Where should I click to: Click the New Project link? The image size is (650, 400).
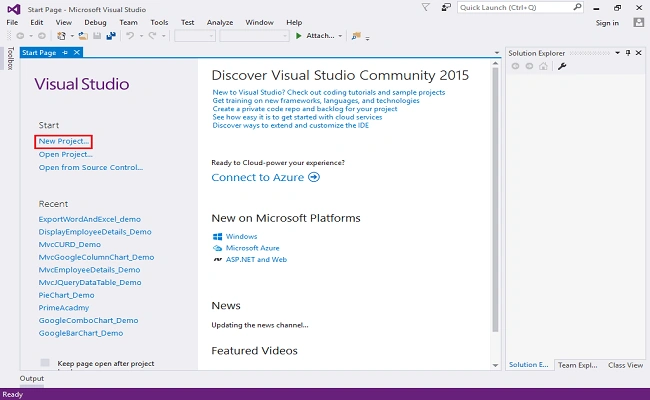click(x=63, y=141)
